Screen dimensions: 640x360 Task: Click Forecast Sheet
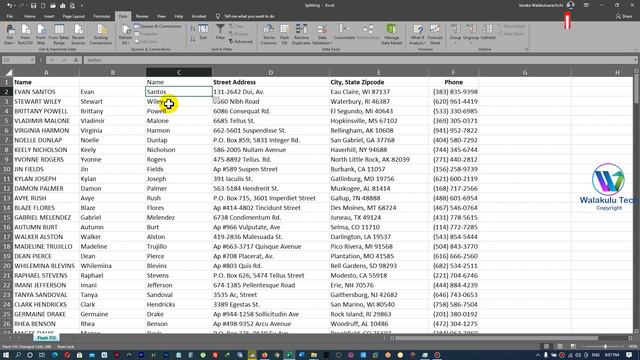pos(435,34)
